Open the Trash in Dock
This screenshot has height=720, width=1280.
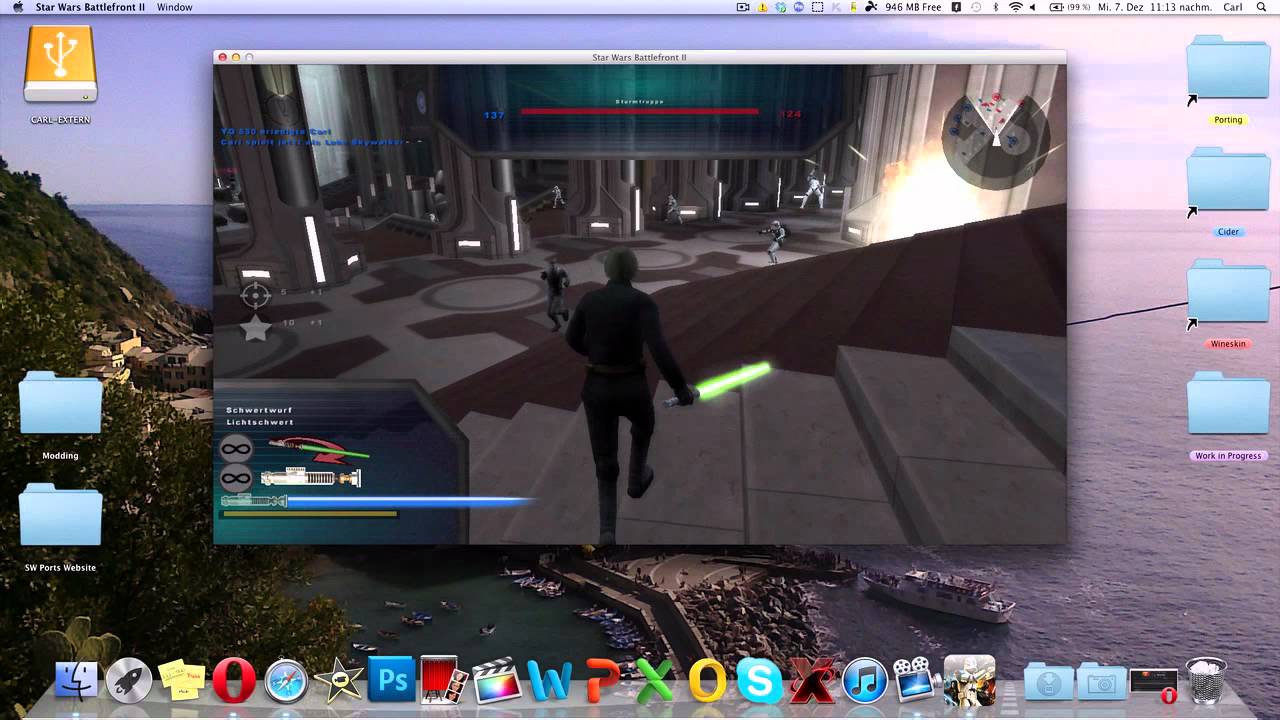tap(1206, 681)
